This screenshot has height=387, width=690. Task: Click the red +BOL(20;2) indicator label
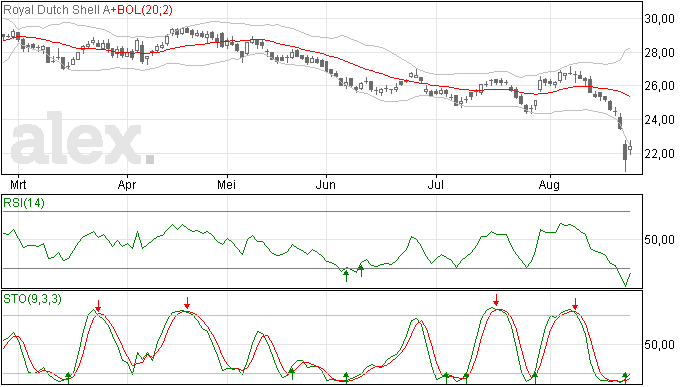pos(141,10)
